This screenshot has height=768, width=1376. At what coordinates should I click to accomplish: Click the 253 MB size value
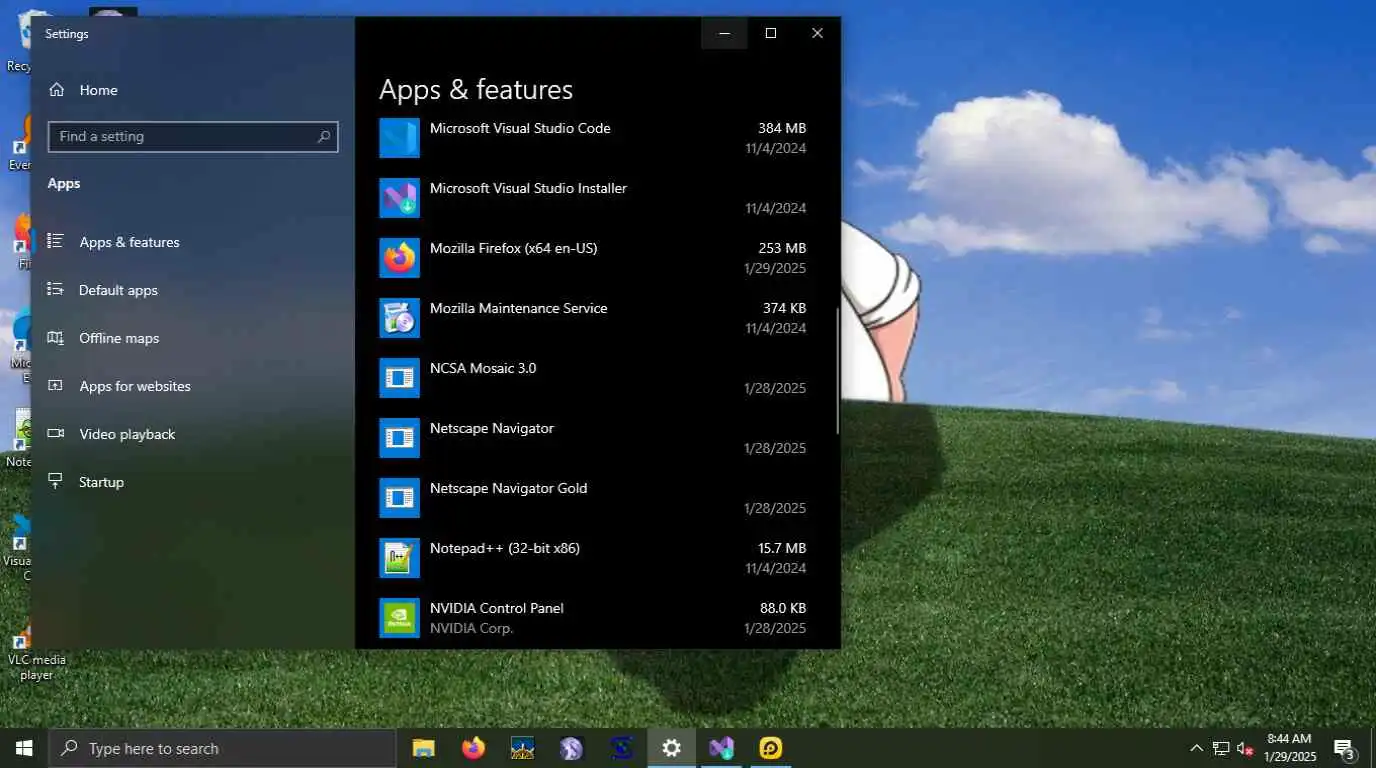pos(782,248)
